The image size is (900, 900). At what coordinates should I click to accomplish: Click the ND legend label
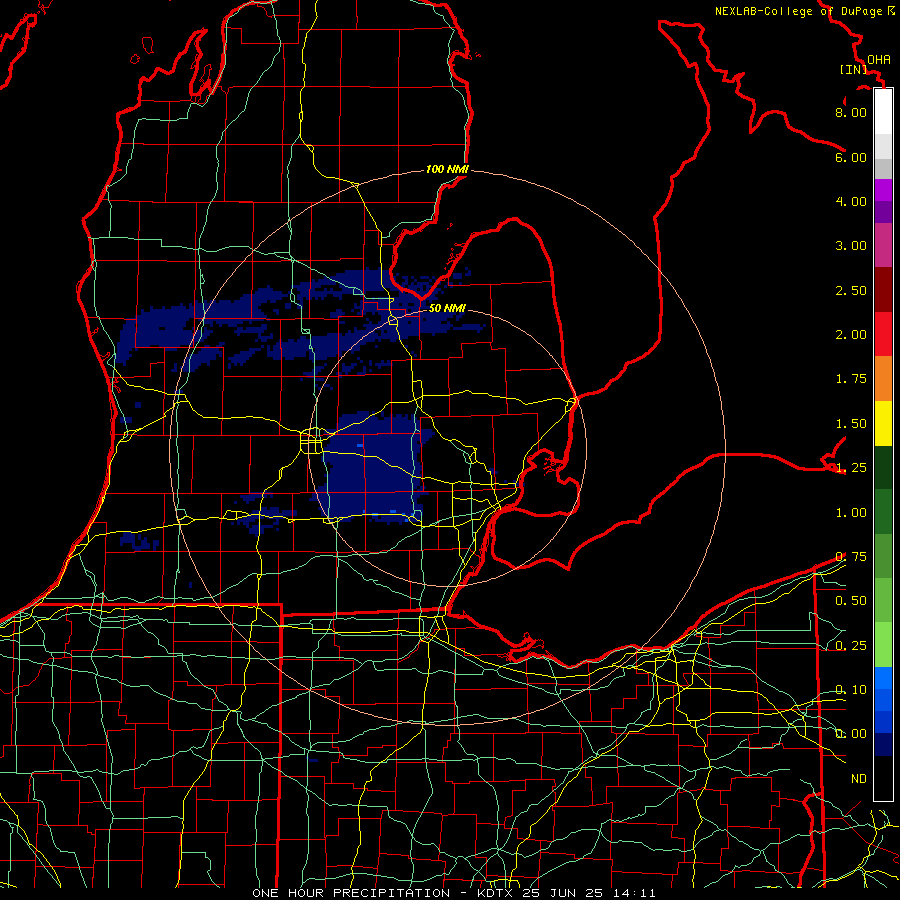pyautogui.click(x=859, y=779)
